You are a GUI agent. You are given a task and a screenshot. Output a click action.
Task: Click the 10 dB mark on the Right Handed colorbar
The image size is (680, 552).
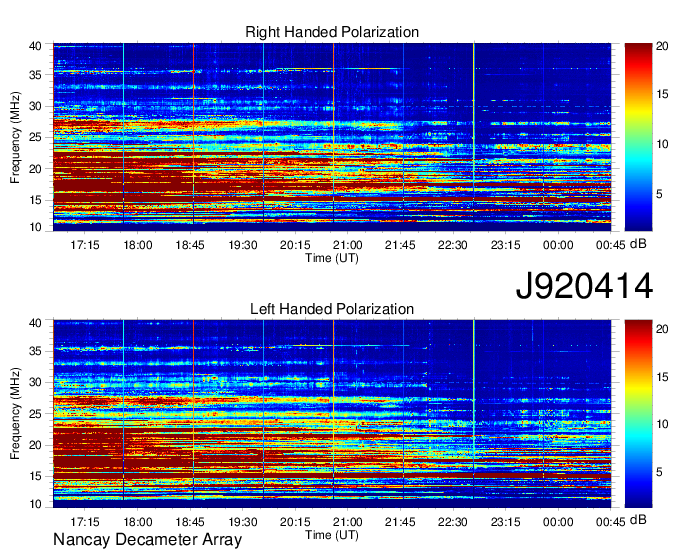click(x=662, y=144)
